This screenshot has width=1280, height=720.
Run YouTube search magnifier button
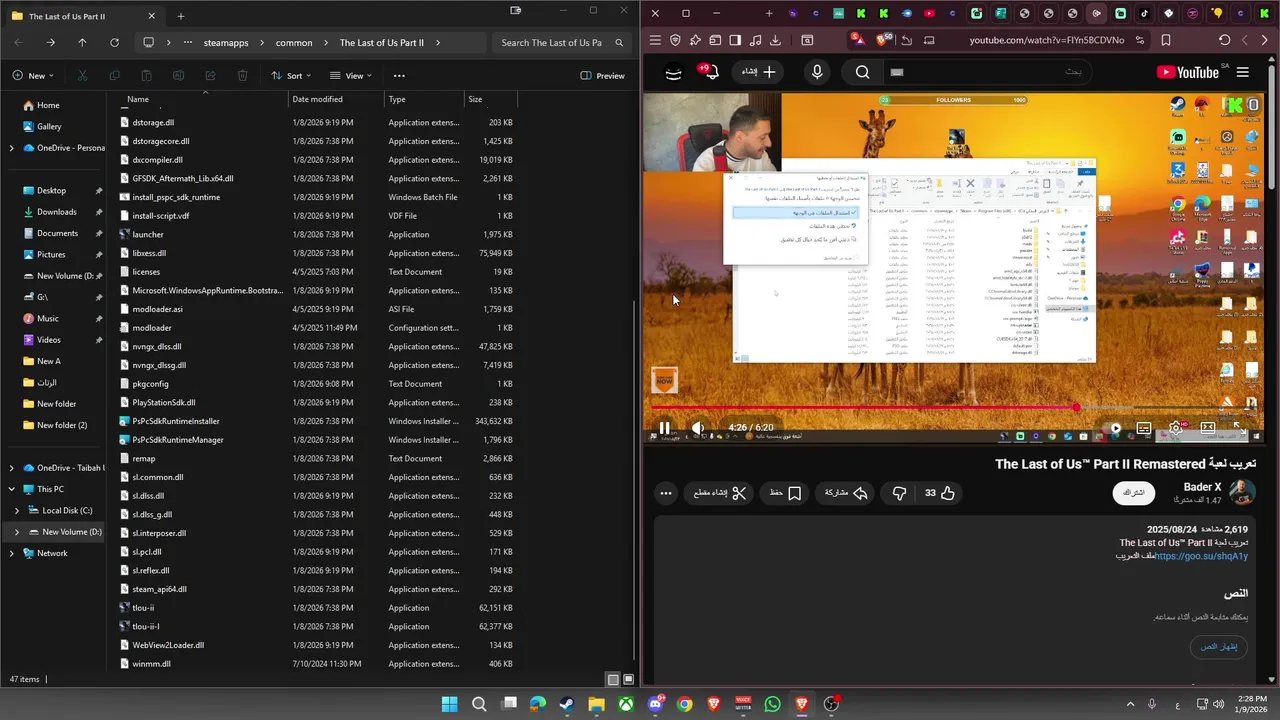(x=863, y=72)
